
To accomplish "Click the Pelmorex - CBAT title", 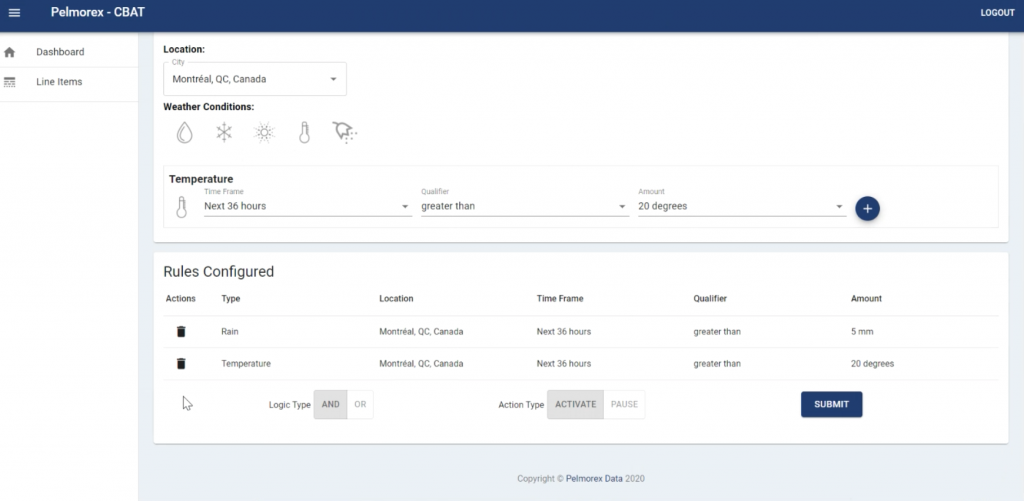I will coord(98,12).
